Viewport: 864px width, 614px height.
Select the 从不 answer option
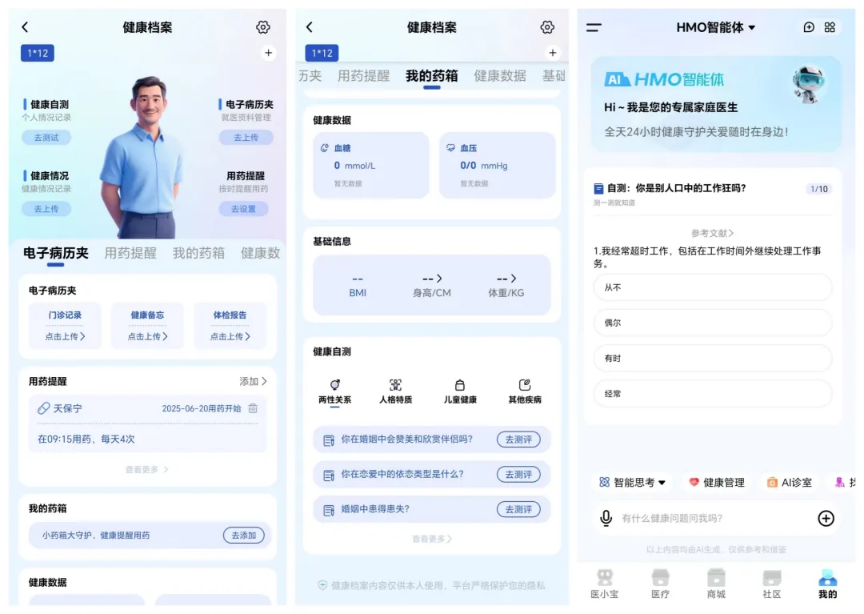(x=715, y=287)
